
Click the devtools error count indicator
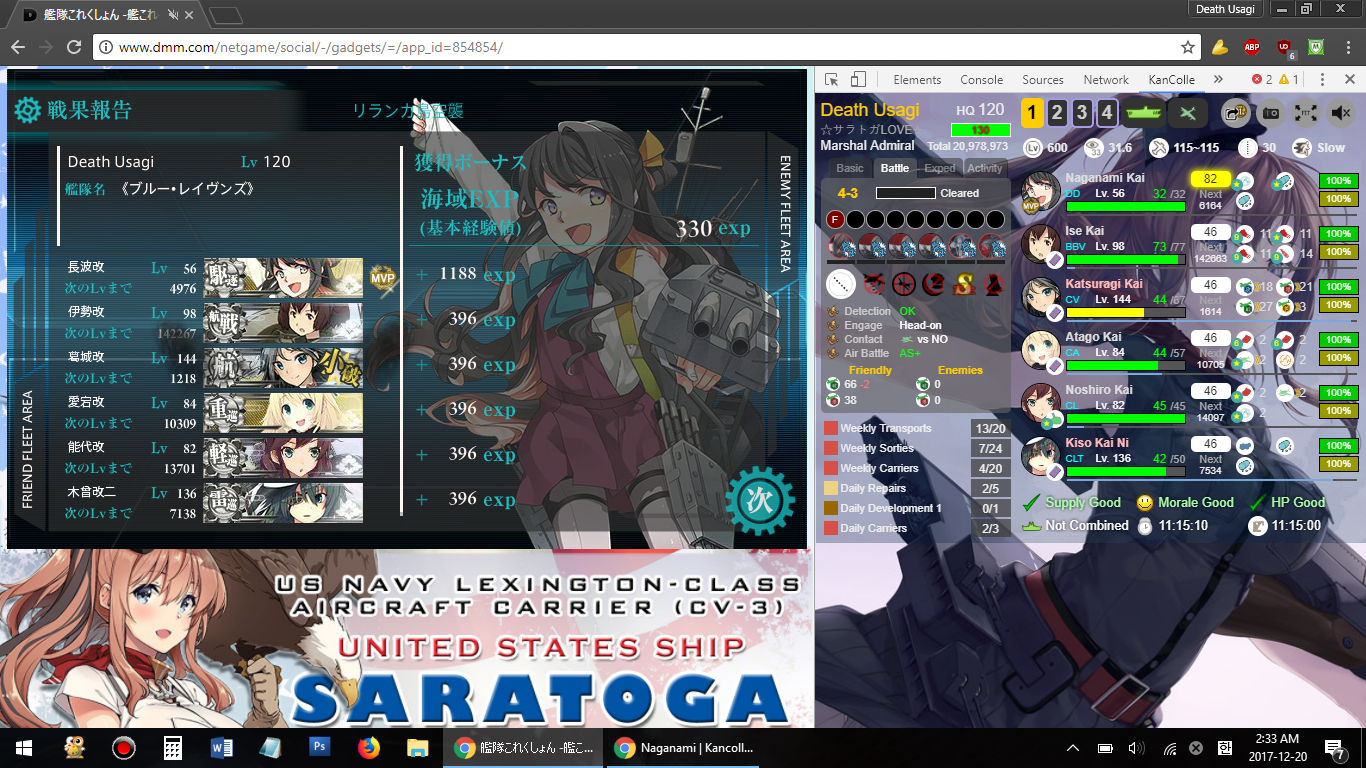tap(1262, 80)
